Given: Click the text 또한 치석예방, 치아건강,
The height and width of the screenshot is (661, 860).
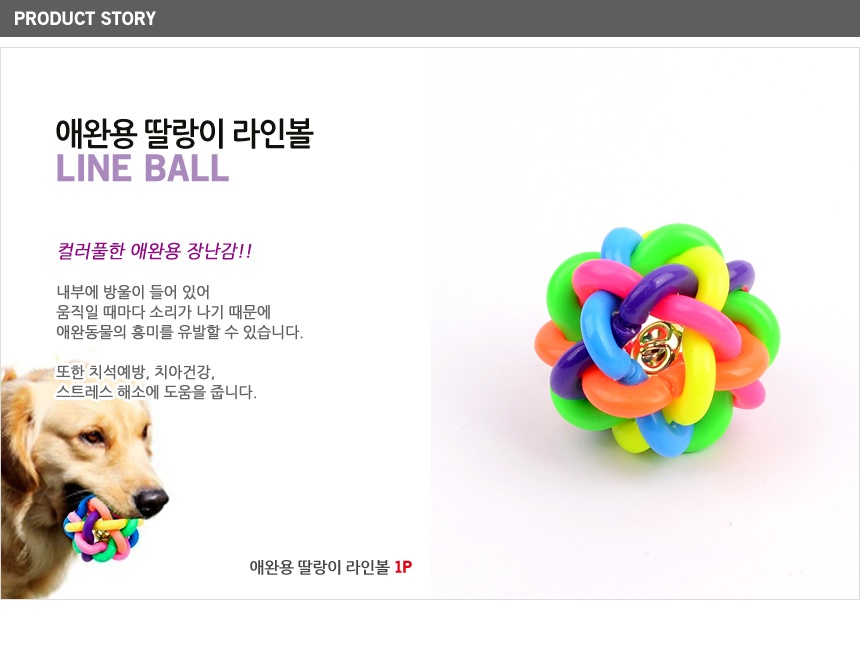Looking at the screenshot, I should 135,371.
